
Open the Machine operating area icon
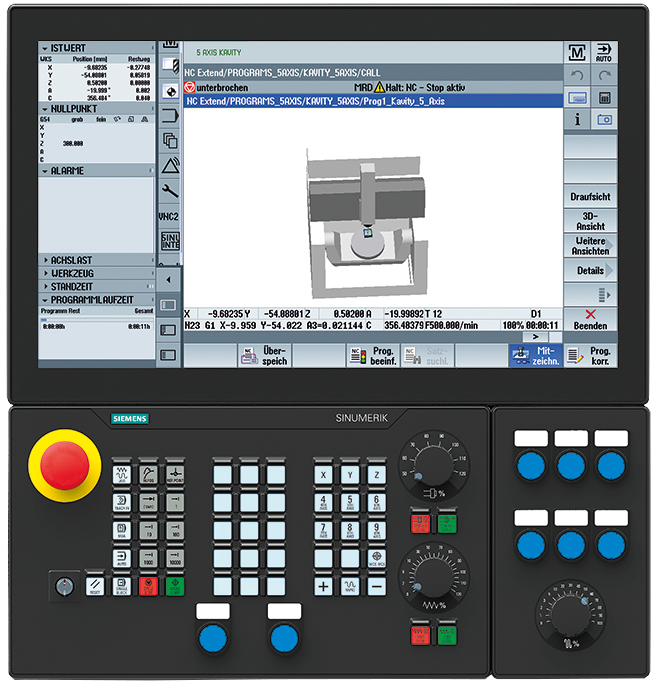pos(577,53)
